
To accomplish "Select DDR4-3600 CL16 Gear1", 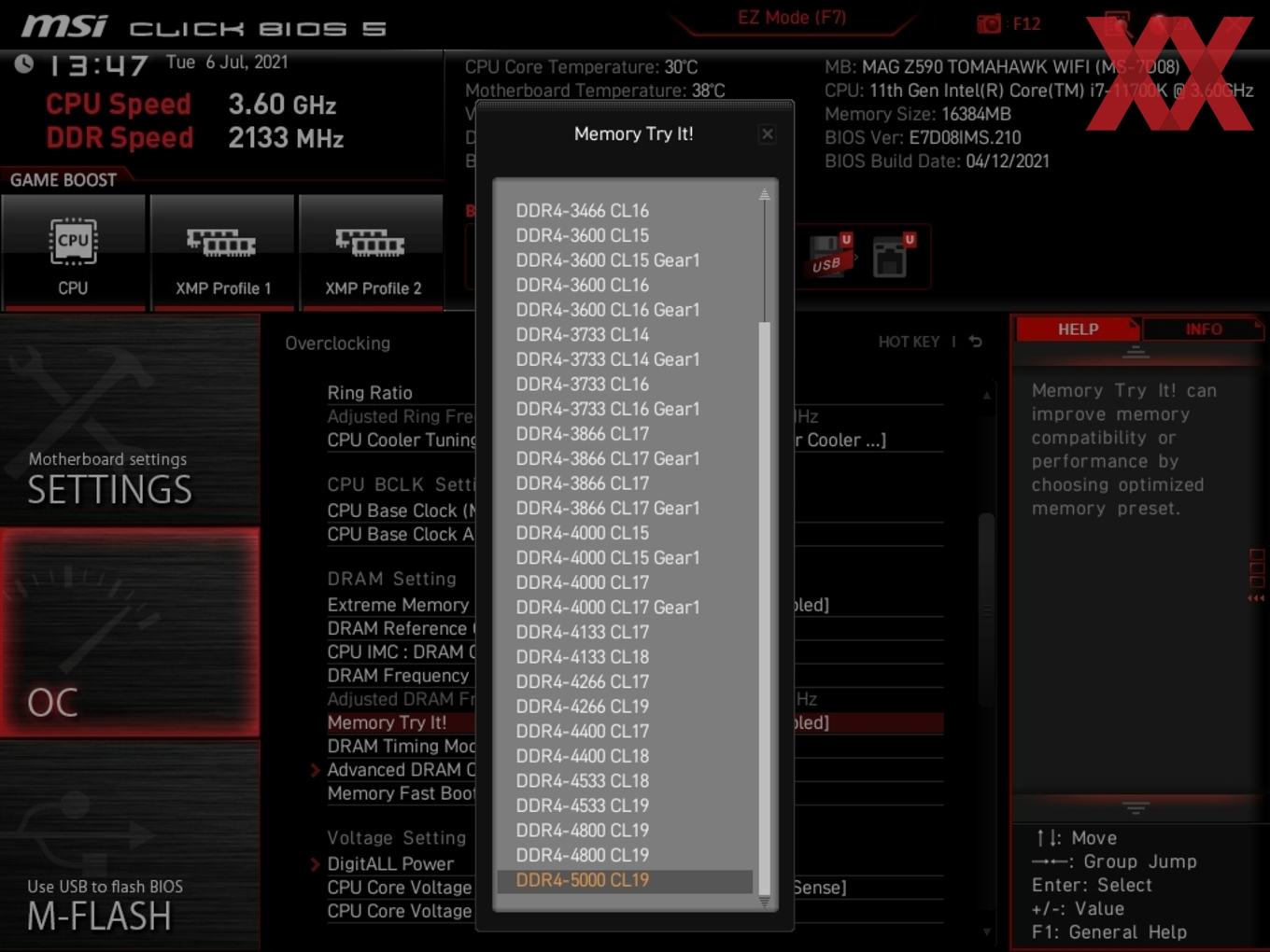I will coord(607,310).
